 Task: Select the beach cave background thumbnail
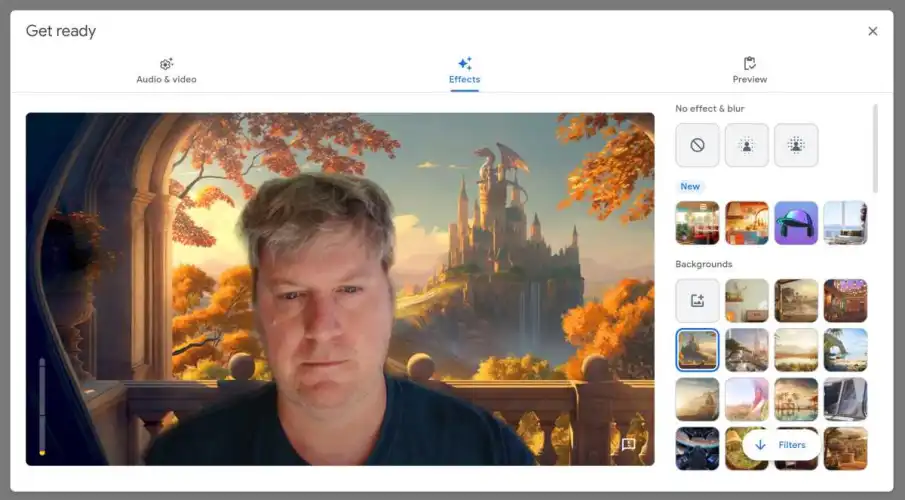845,350
